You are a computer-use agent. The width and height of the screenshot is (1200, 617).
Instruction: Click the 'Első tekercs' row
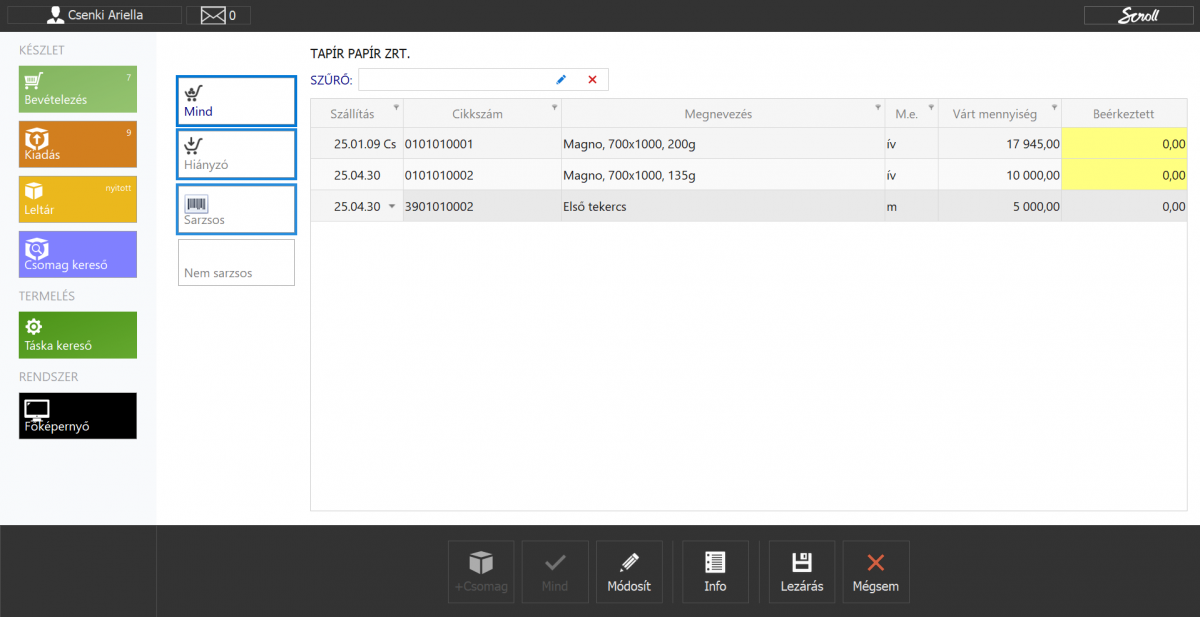(749, 207)
